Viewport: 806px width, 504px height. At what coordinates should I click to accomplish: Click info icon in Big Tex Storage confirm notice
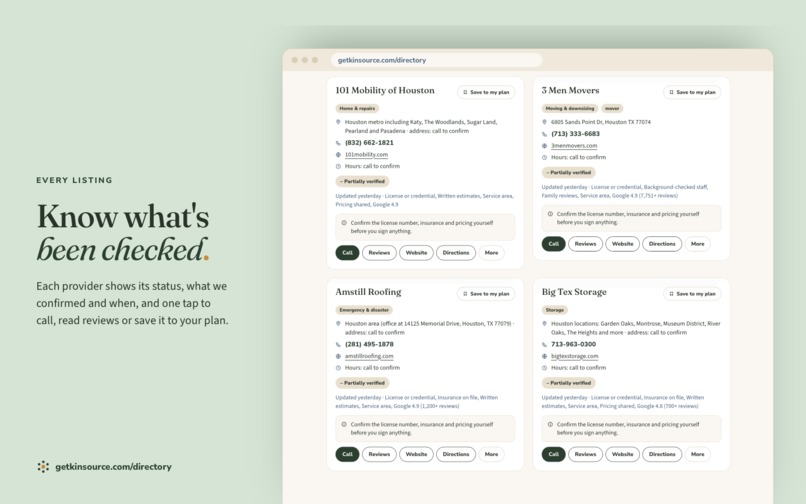point(550,424)
